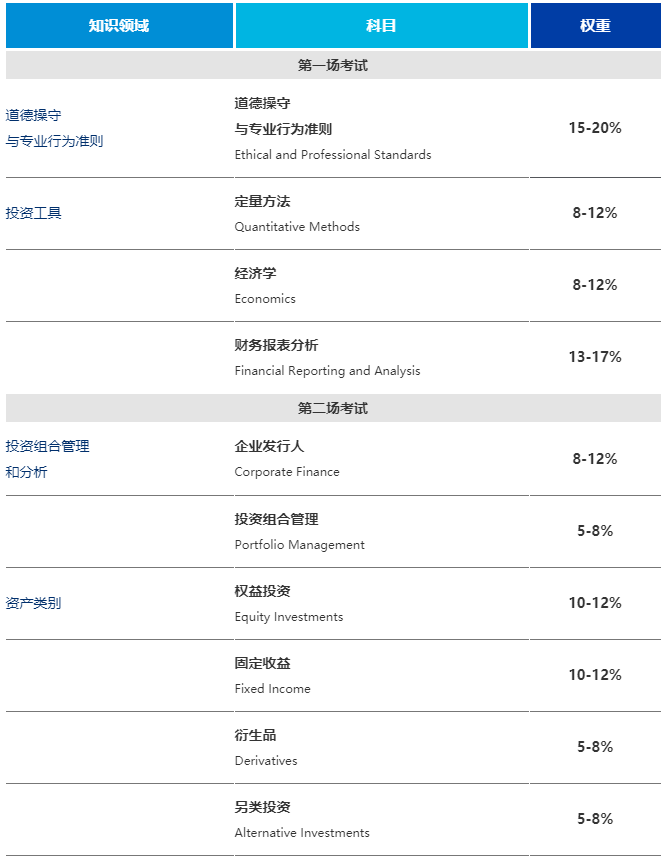
Task: Open the 投资组合管理 和分析 category
Action: click(48, 459)
